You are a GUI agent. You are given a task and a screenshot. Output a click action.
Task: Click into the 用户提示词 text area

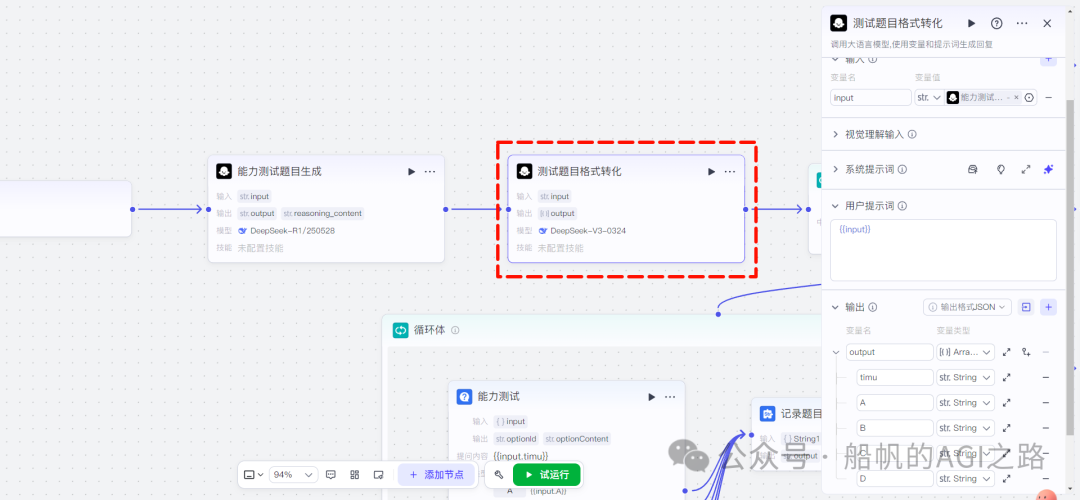[943, 250]
